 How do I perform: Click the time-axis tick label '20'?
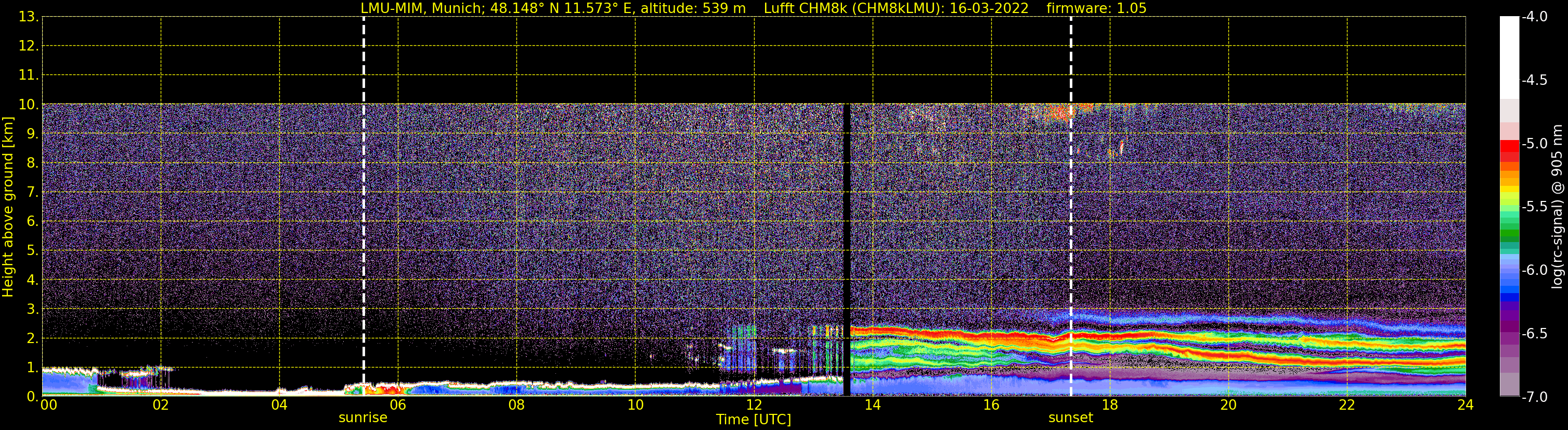(x=1228, y=405)
